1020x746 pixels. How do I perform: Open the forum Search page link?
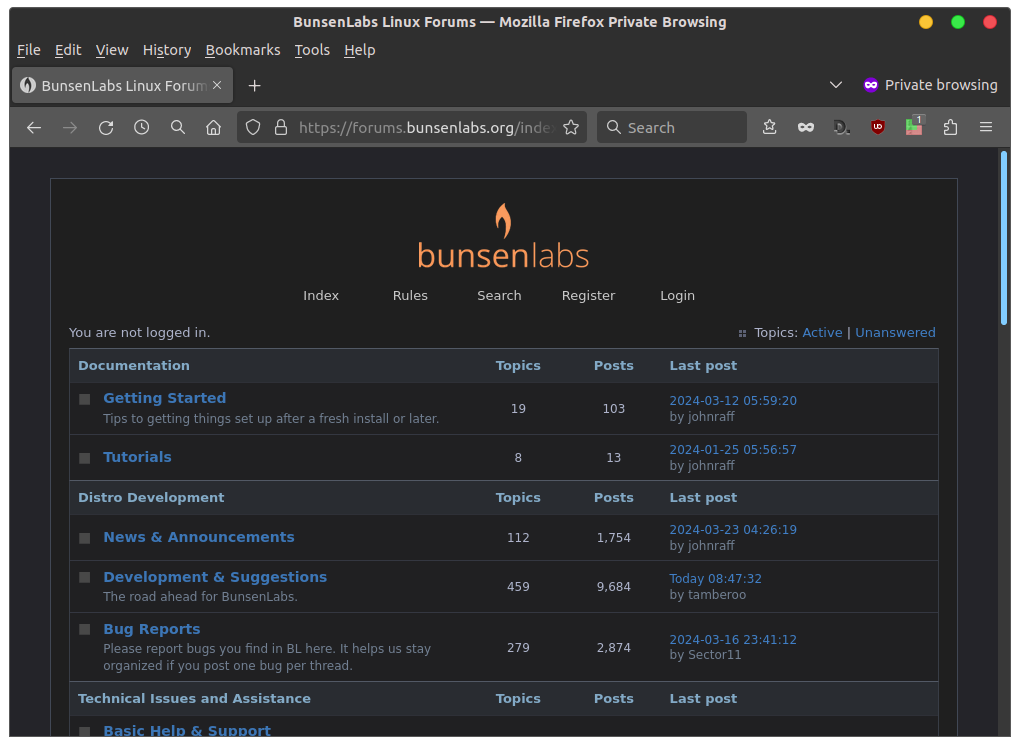[499, 296]
